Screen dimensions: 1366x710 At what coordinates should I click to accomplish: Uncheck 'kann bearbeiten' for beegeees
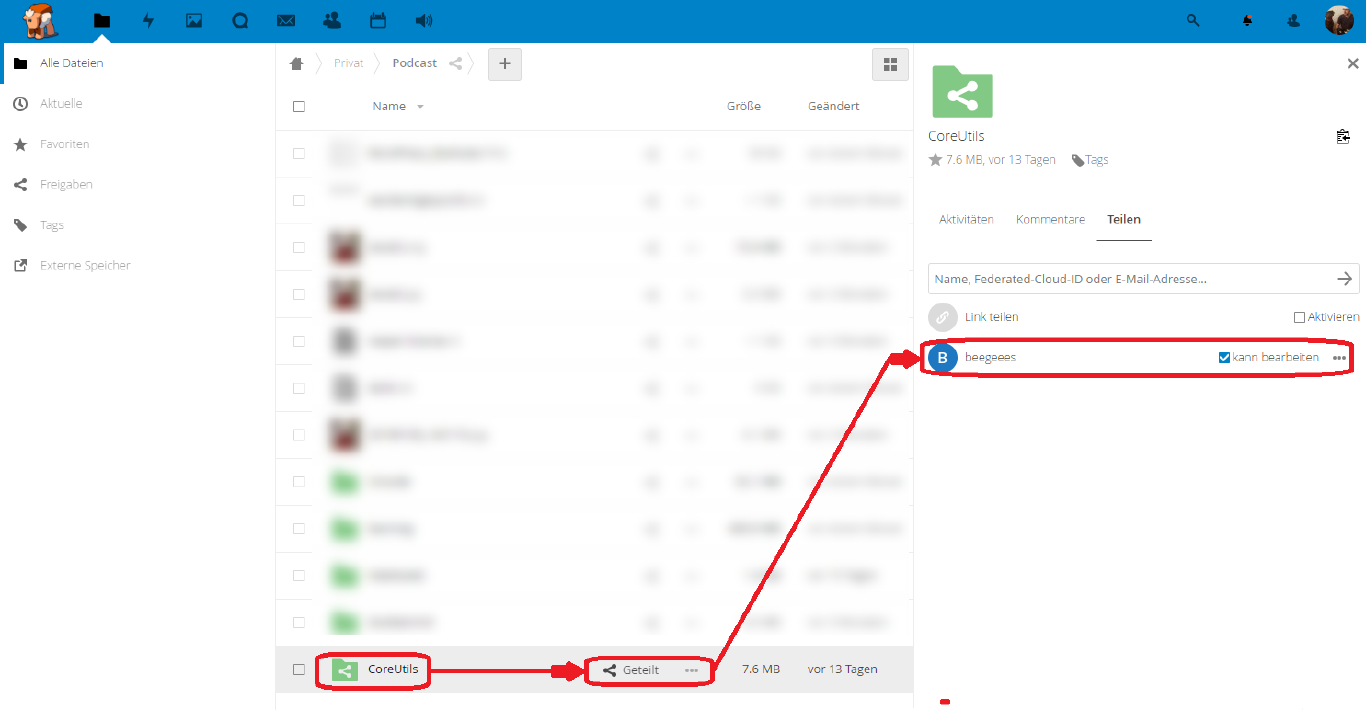(1224, 357)
